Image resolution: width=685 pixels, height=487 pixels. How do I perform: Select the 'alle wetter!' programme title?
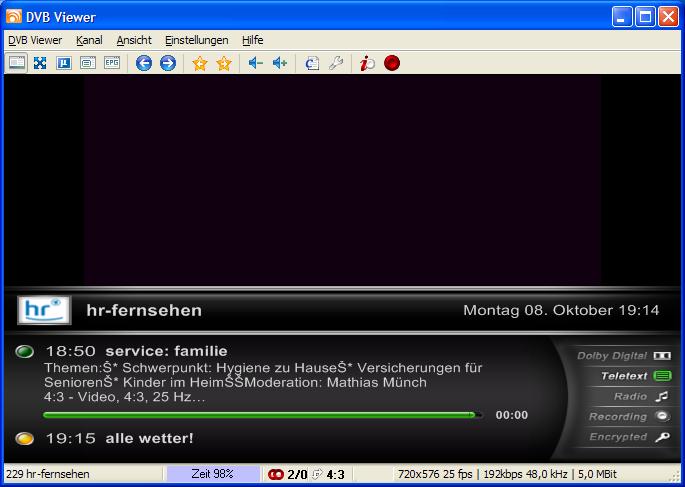(149, 438)
